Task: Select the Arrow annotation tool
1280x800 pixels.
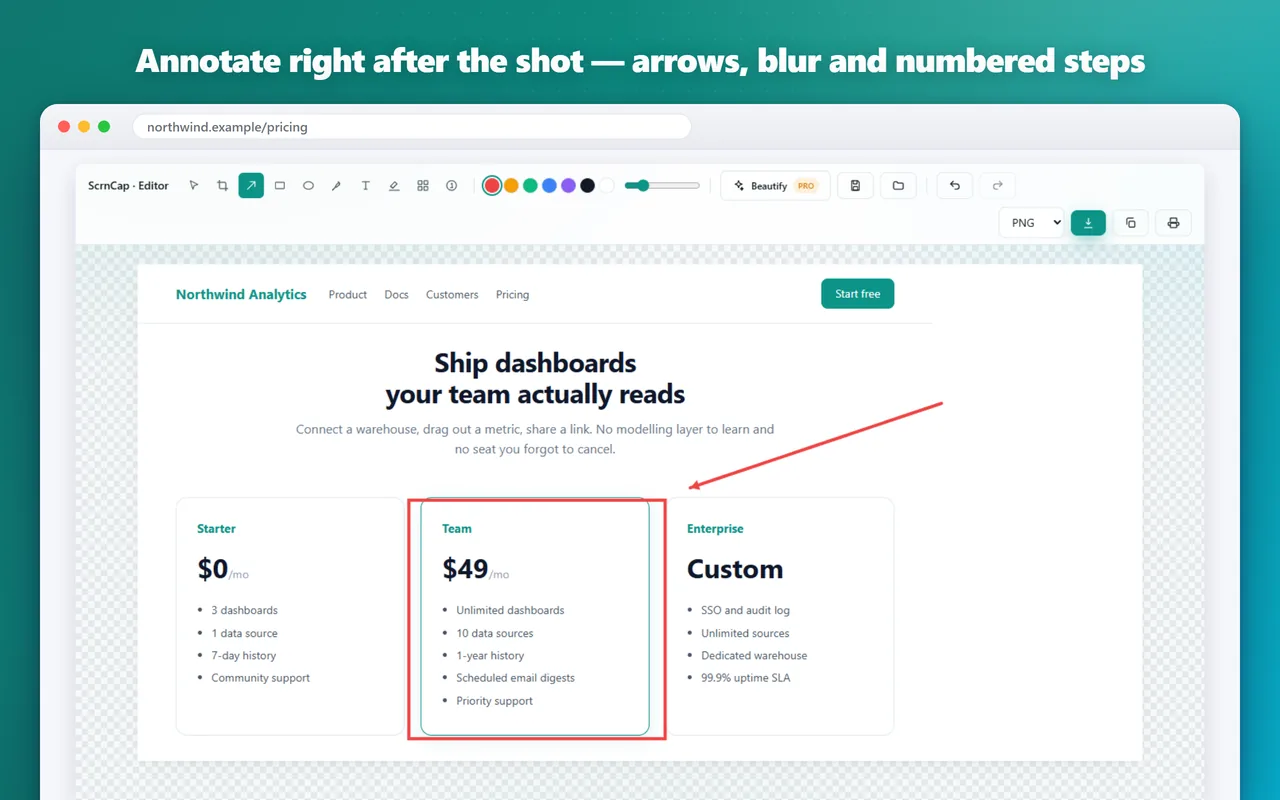Action: (x=251, y=185)
